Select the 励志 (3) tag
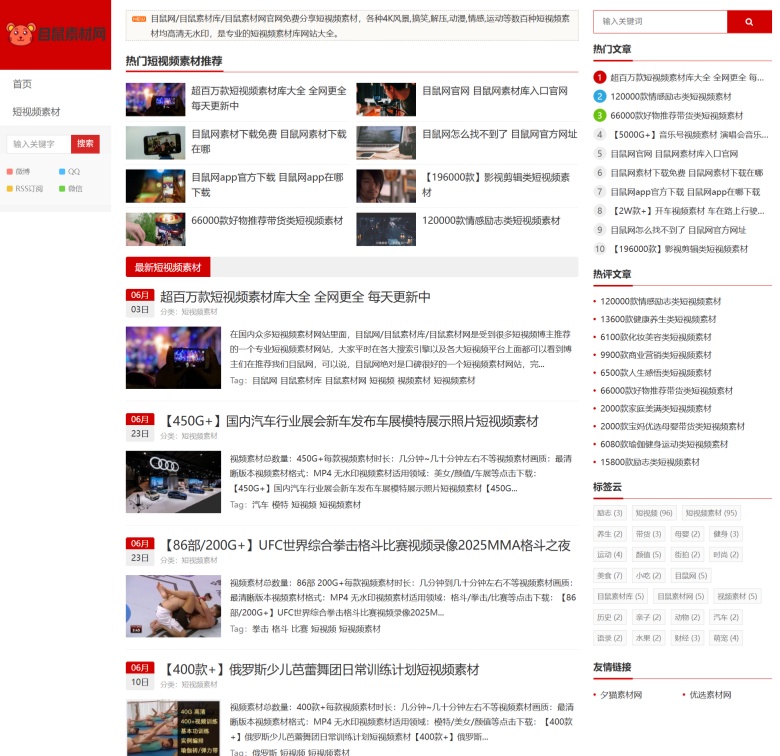The image size is (780, 756). pyautogui.click(x=609, y=513)
